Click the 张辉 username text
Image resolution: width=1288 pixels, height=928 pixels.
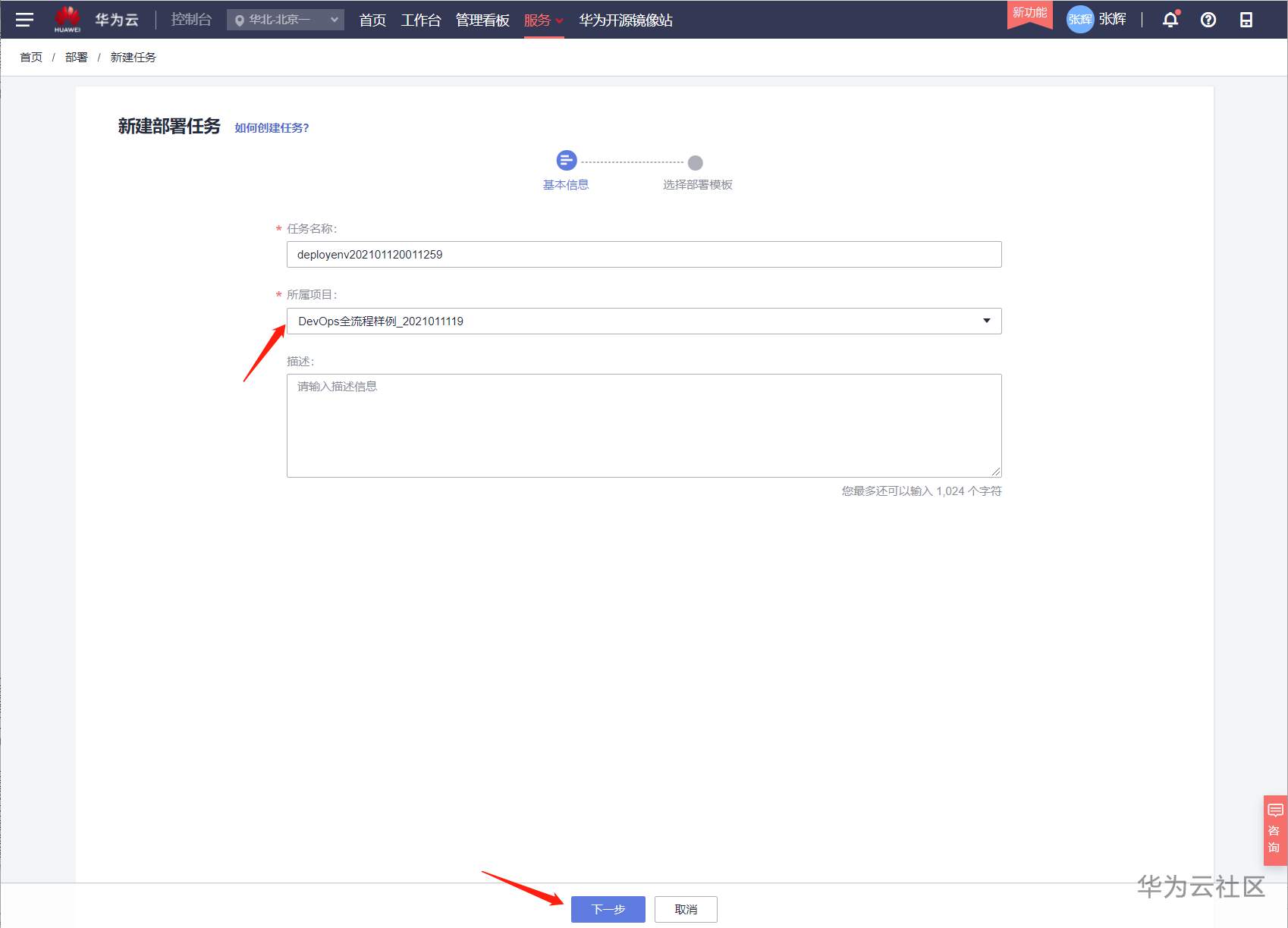(1113, 20)
